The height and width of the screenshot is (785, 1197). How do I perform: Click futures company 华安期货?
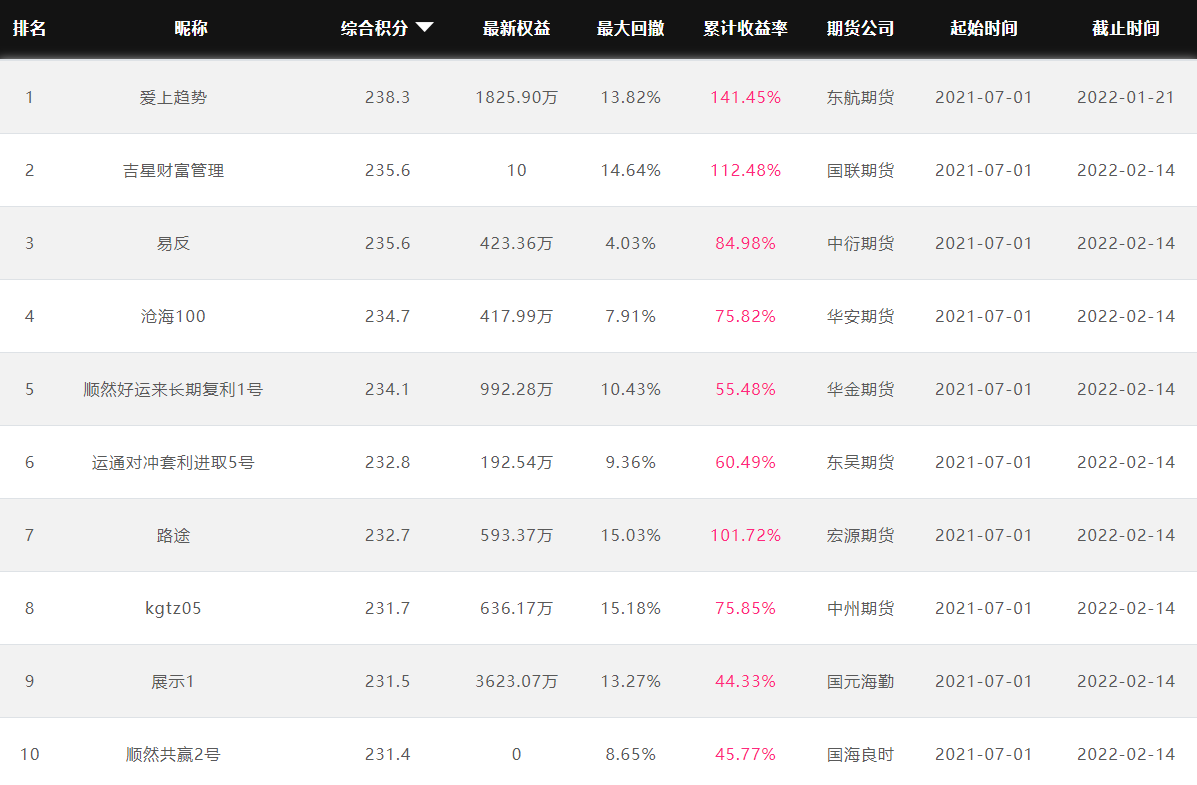[x=860, y=316]
